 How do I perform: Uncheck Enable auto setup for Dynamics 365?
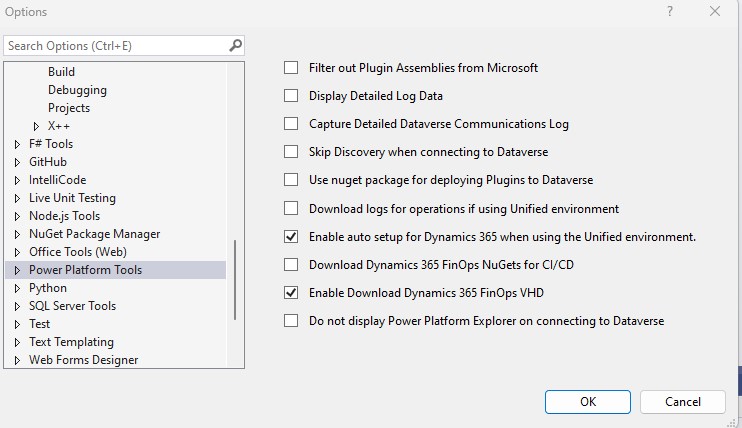point(291,236)
